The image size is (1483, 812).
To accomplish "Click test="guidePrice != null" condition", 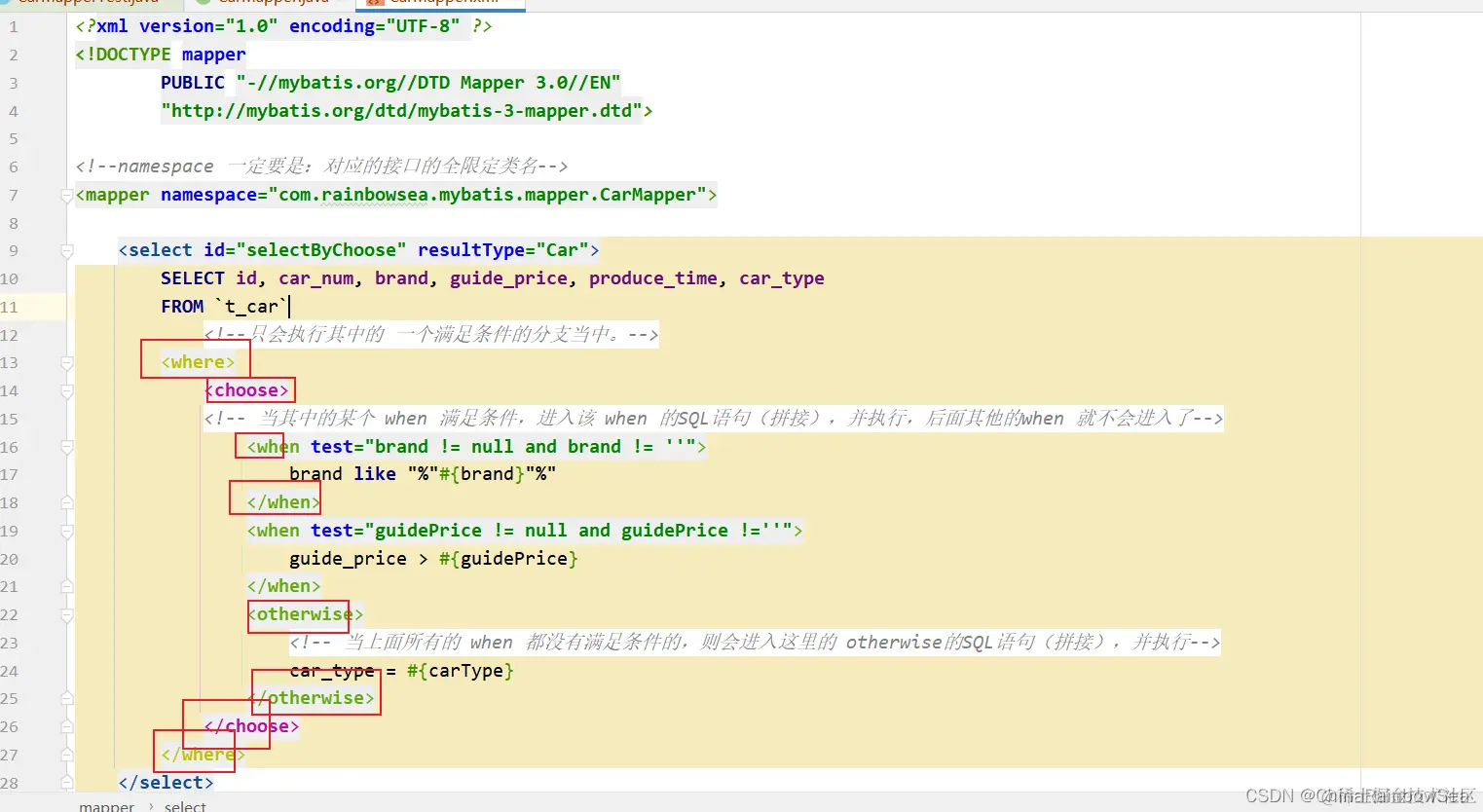I will point(551,531).
